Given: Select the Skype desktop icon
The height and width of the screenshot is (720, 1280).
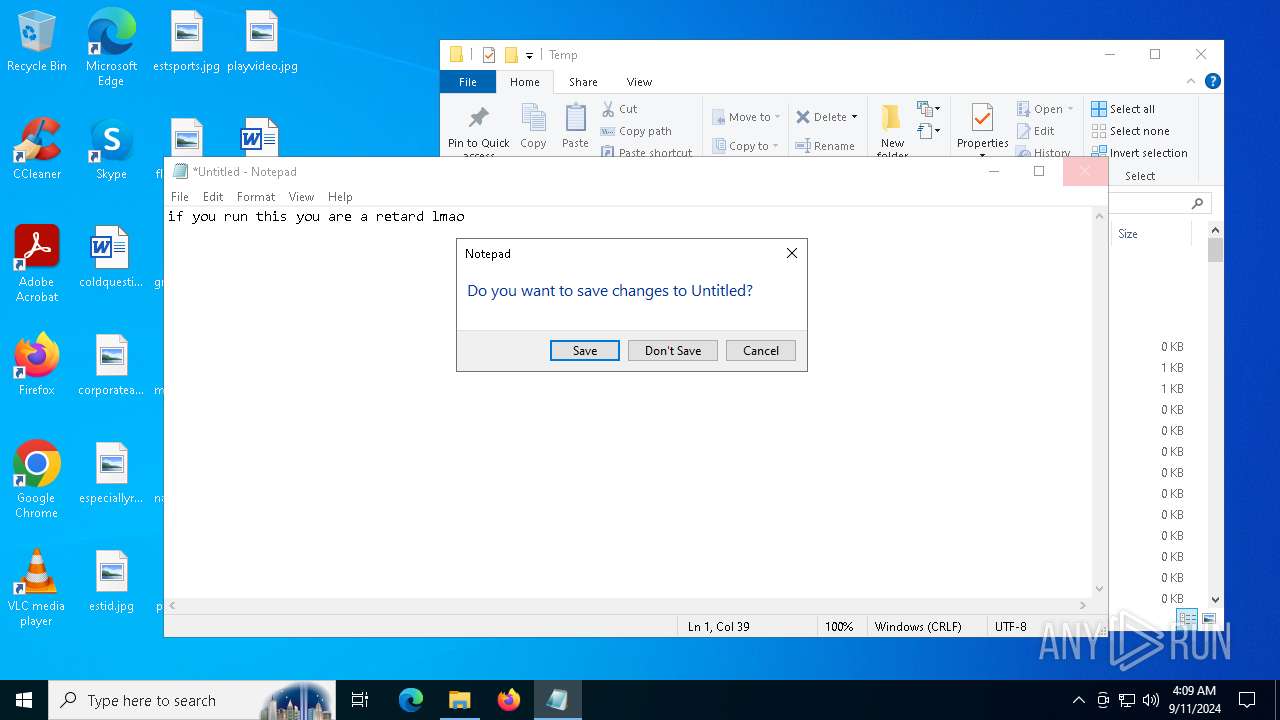Looking at the screenshot, I should tap(111, 149).
